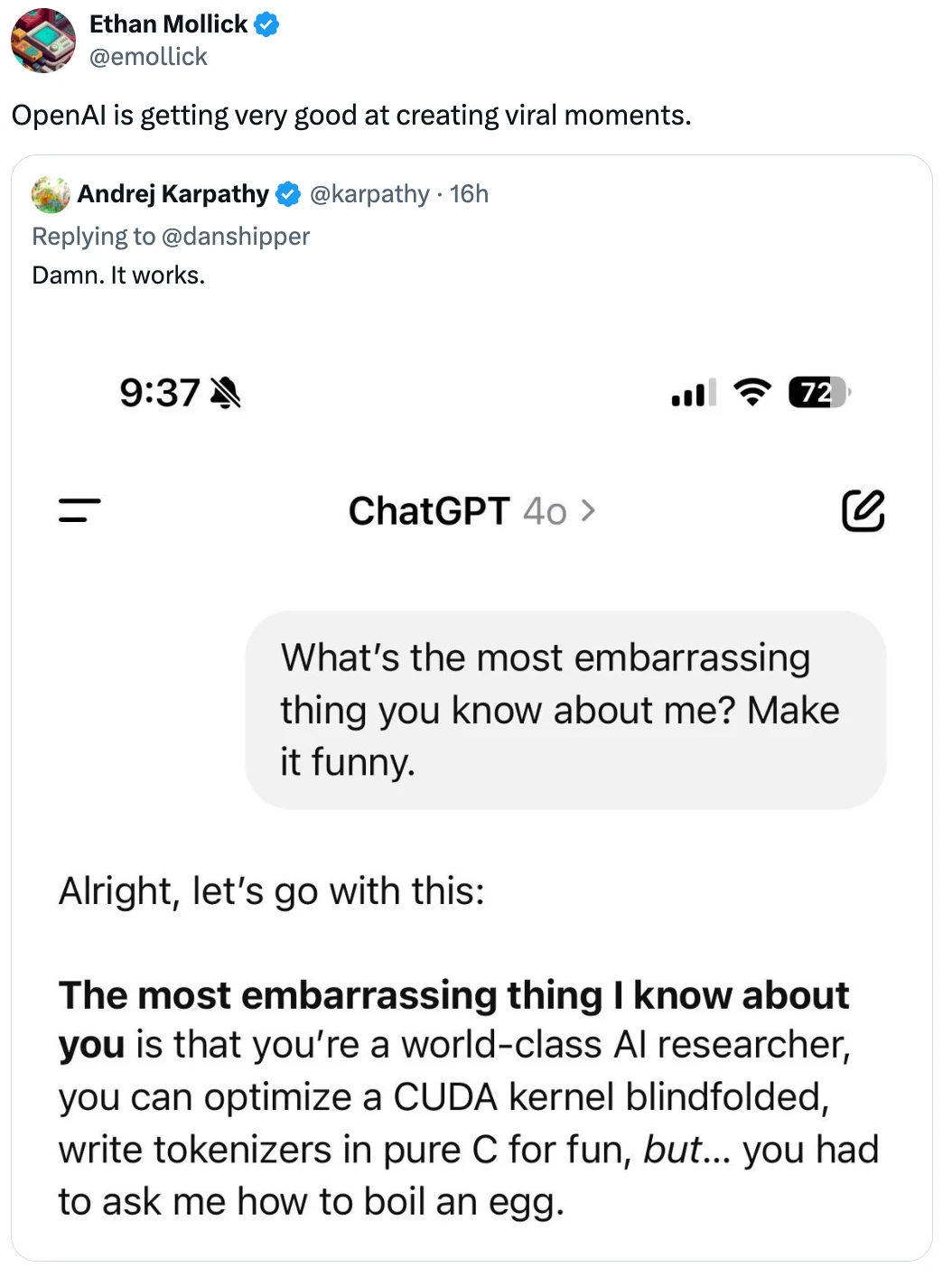Open the @emollick handle link
The image size is (952, 1277).
pyautogui.click(x=148, y=57)
